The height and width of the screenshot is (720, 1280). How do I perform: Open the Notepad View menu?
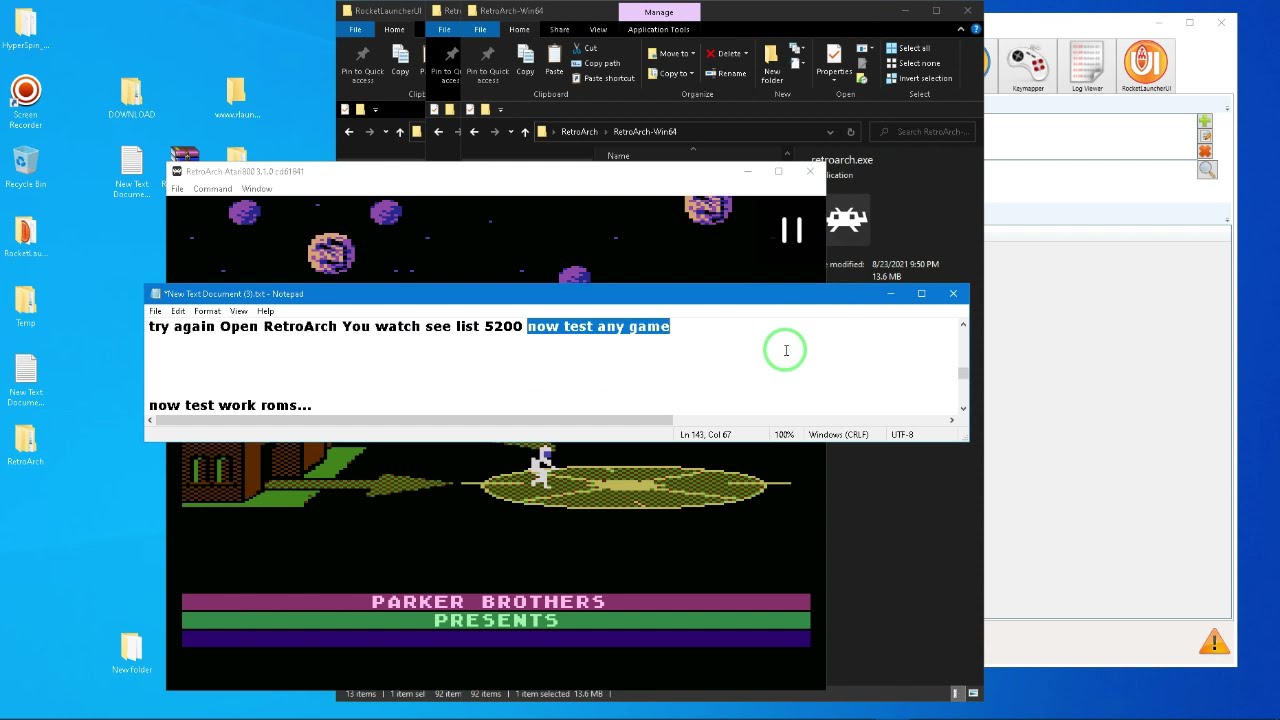coord(238,311)
